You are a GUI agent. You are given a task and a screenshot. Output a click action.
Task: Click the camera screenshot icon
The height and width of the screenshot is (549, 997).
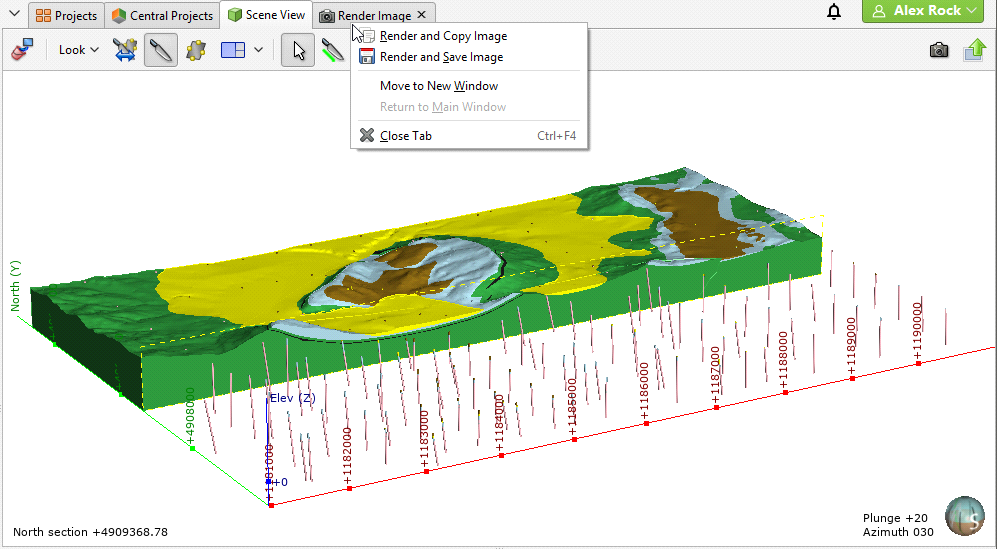(x=938, y=50)
